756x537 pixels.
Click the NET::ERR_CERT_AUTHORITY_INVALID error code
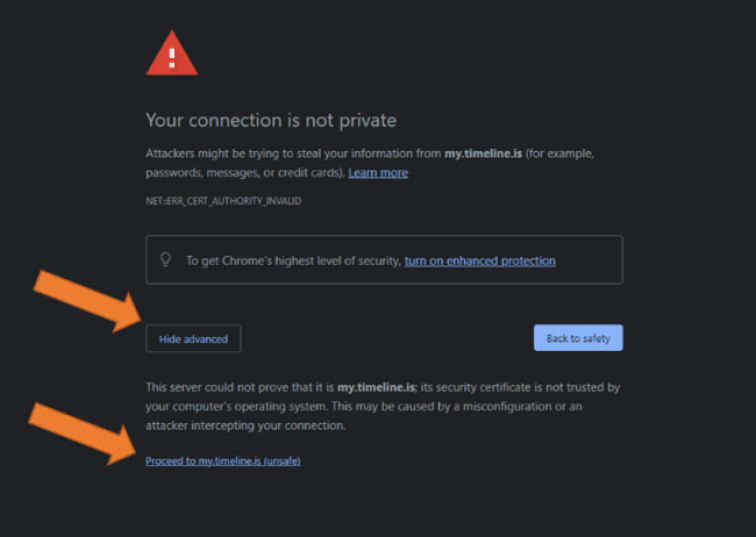coord(223,201)
